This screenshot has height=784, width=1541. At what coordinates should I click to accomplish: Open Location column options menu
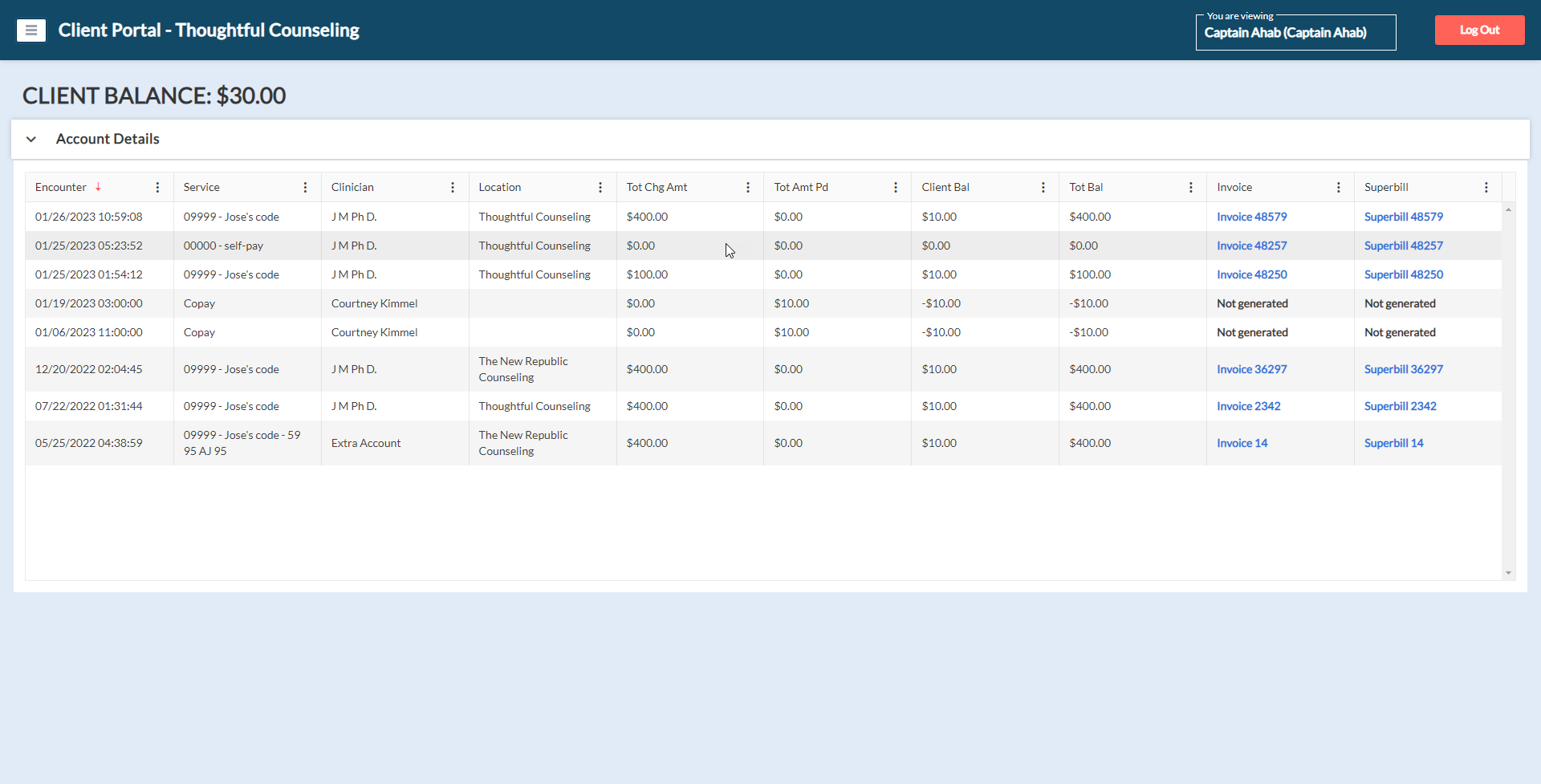tap(600, 187)
